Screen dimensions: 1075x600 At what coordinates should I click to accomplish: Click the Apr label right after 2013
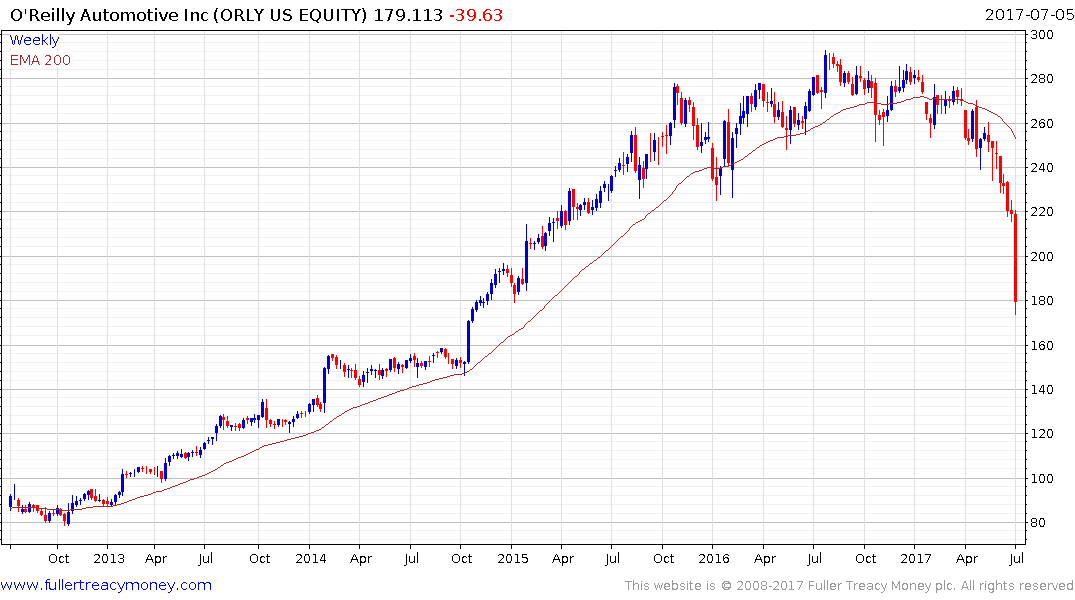pyautogui.click(x=156, y=559)
